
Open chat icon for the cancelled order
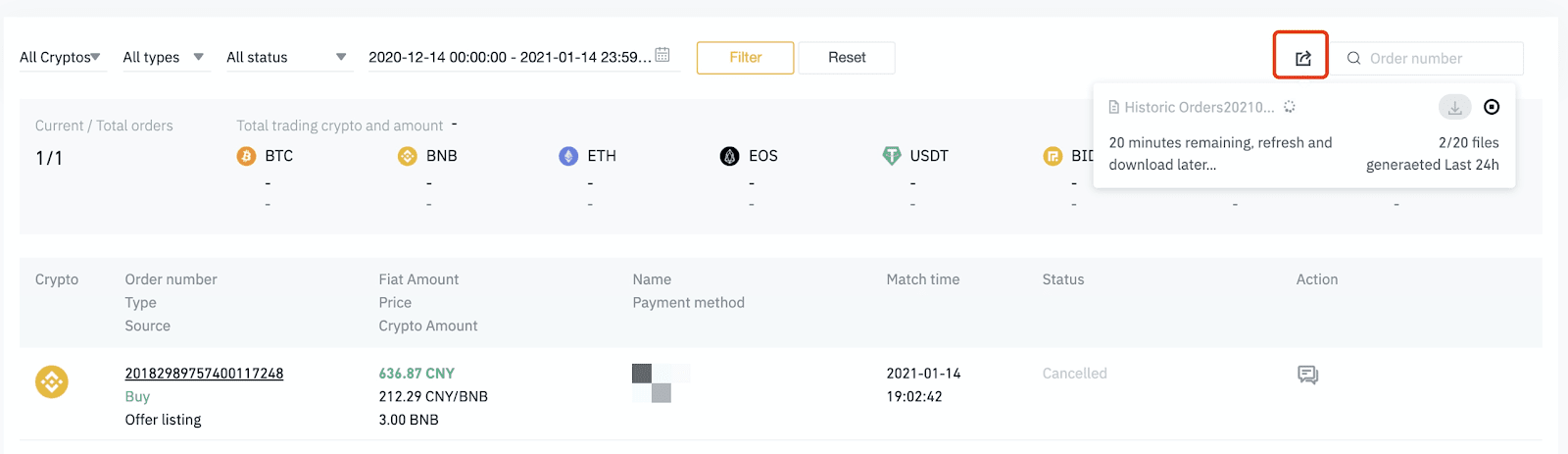tap(1307, 375)
